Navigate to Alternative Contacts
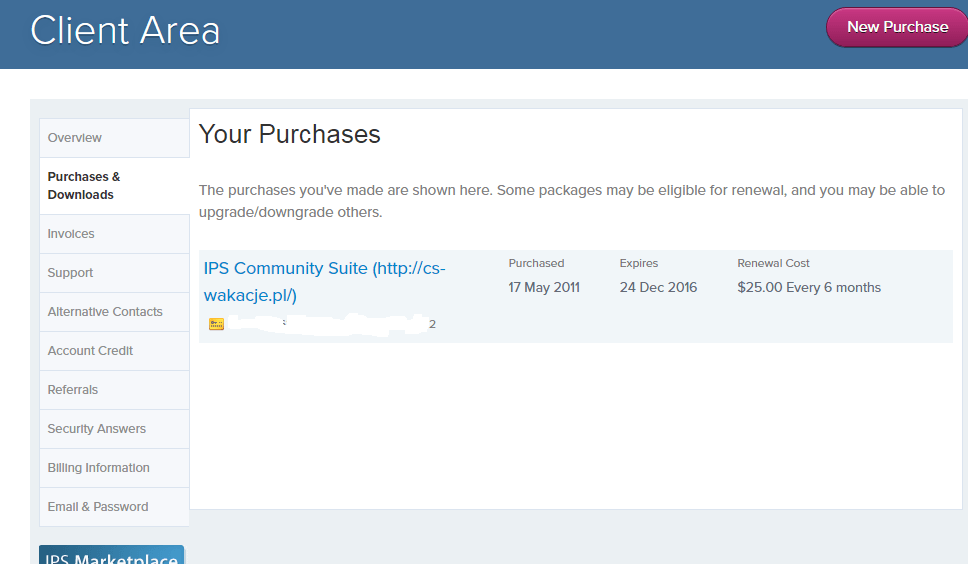 click(105, 312)
